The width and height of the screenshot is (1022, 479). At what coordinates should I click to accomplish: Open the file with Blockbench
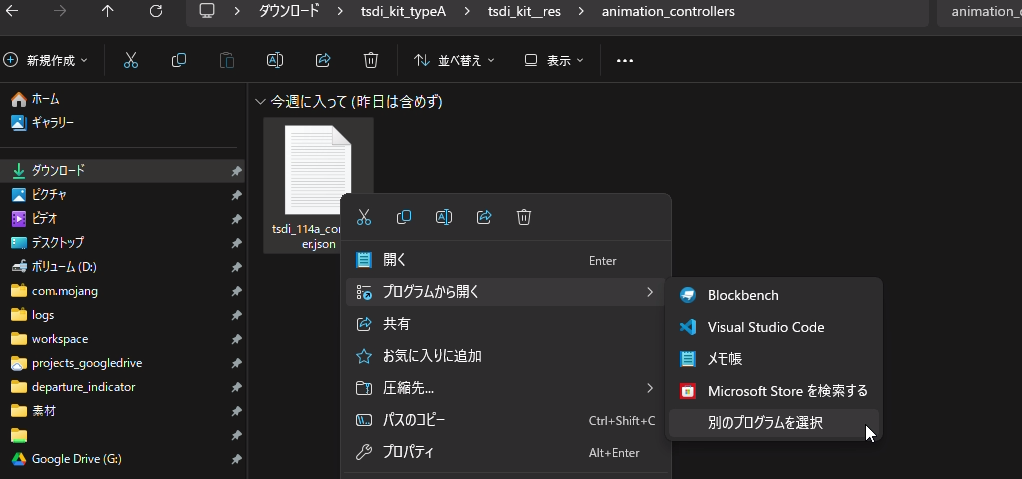click(x=742, y=295)
